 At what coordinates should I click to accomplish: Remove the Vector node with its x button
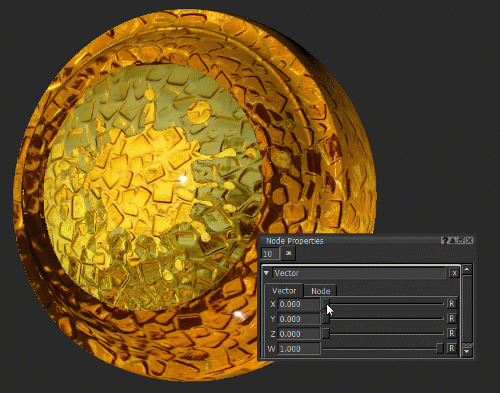pyautogui.click(x=454, y=273)
